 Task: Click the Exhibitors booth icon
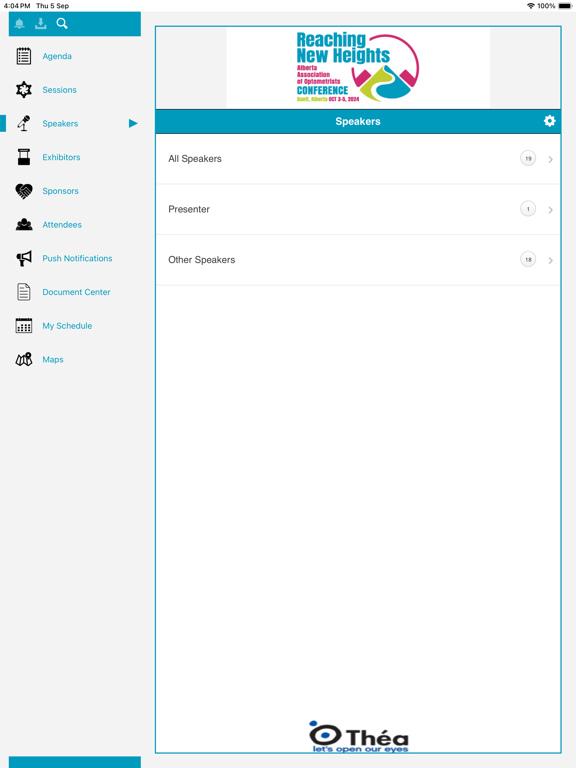tap(24, 157)
